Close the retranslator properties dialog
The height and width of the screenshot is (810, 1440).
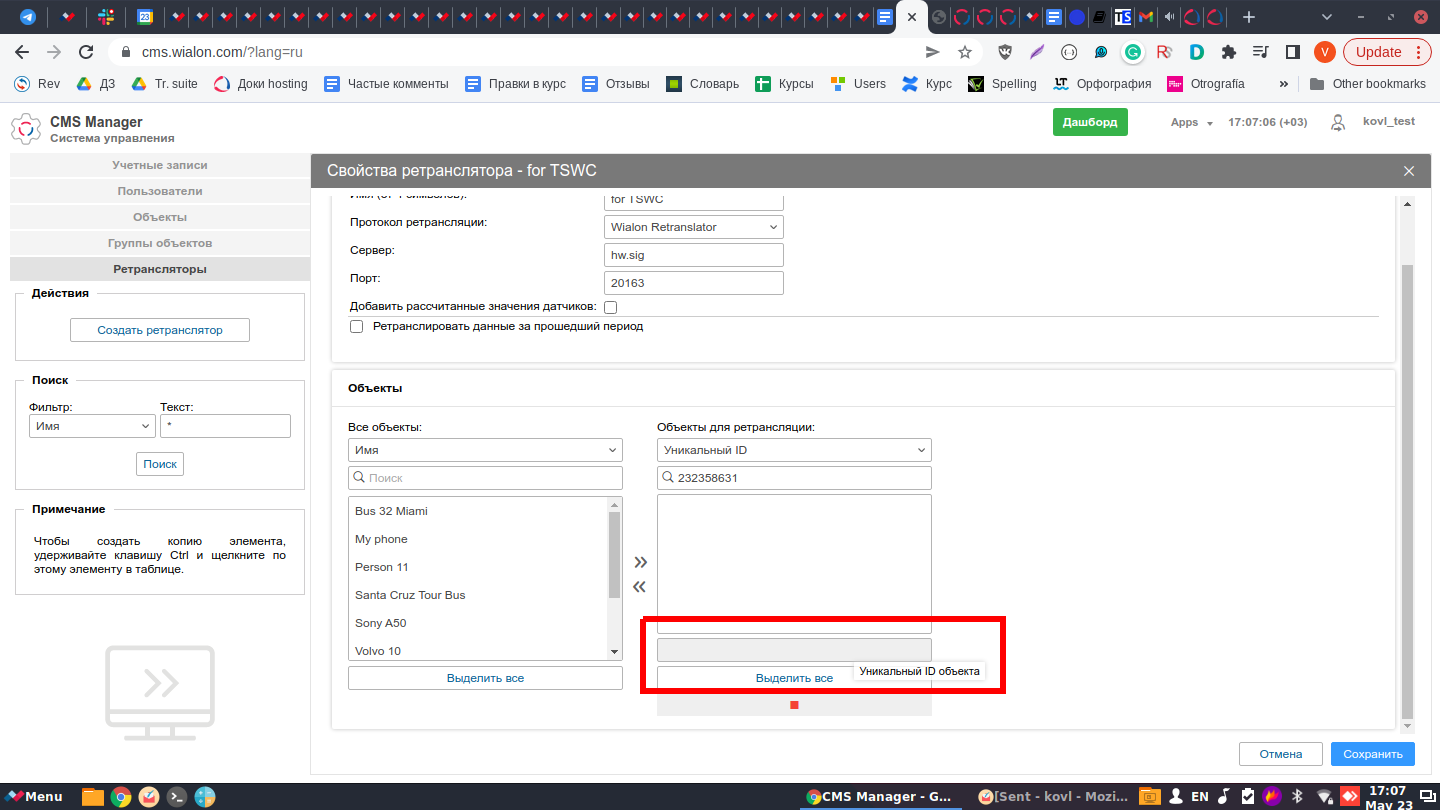(1409, 171)
